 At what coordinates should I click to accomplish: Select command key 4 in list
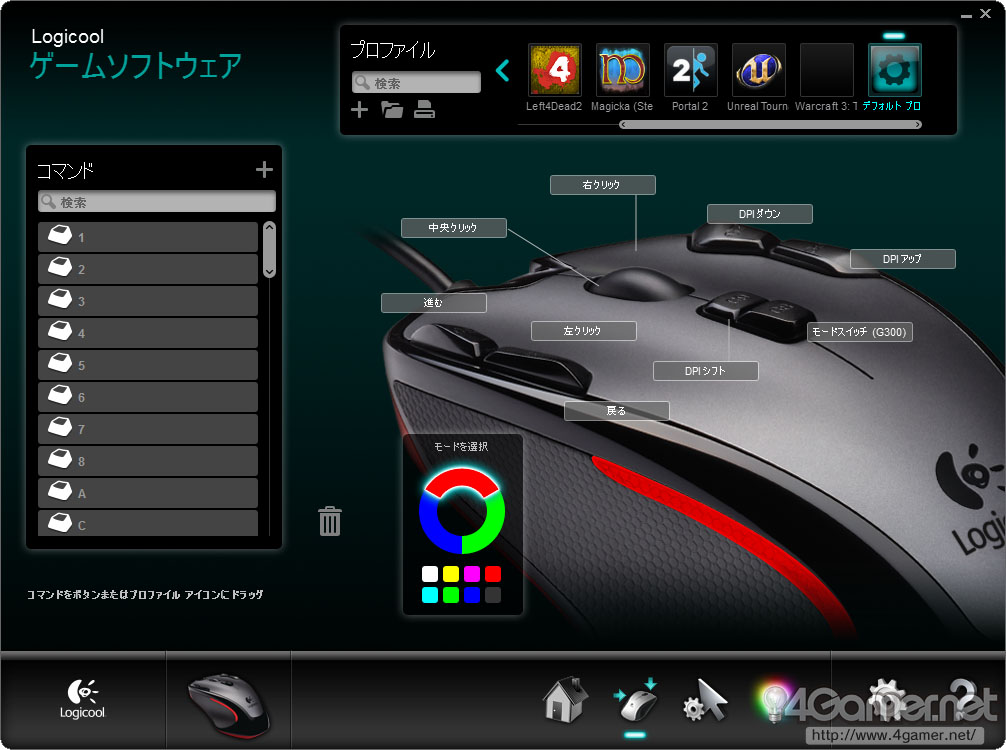point(148,333)
